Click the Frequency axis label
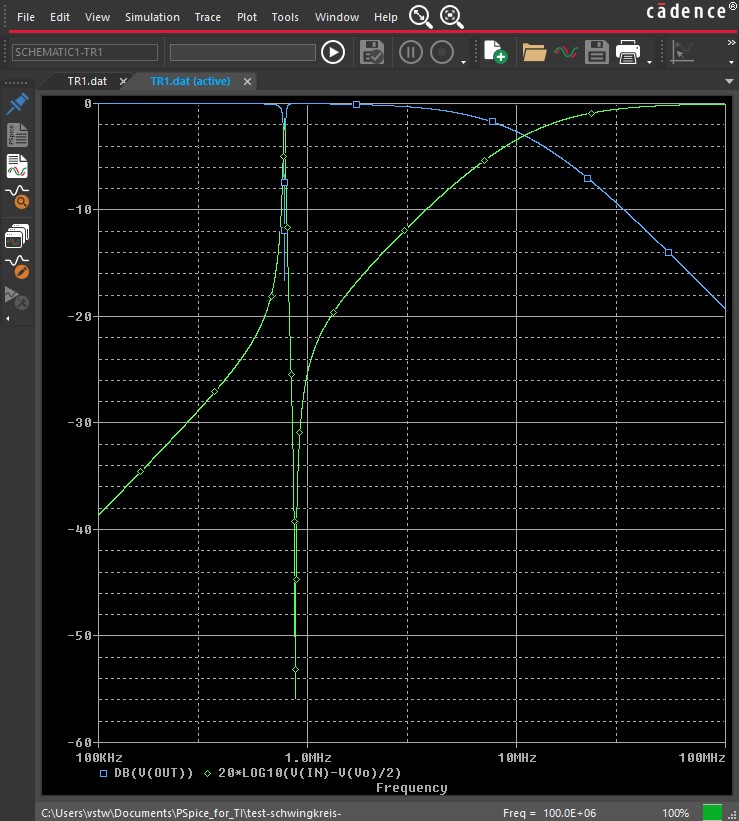 [x=412, y=788]
